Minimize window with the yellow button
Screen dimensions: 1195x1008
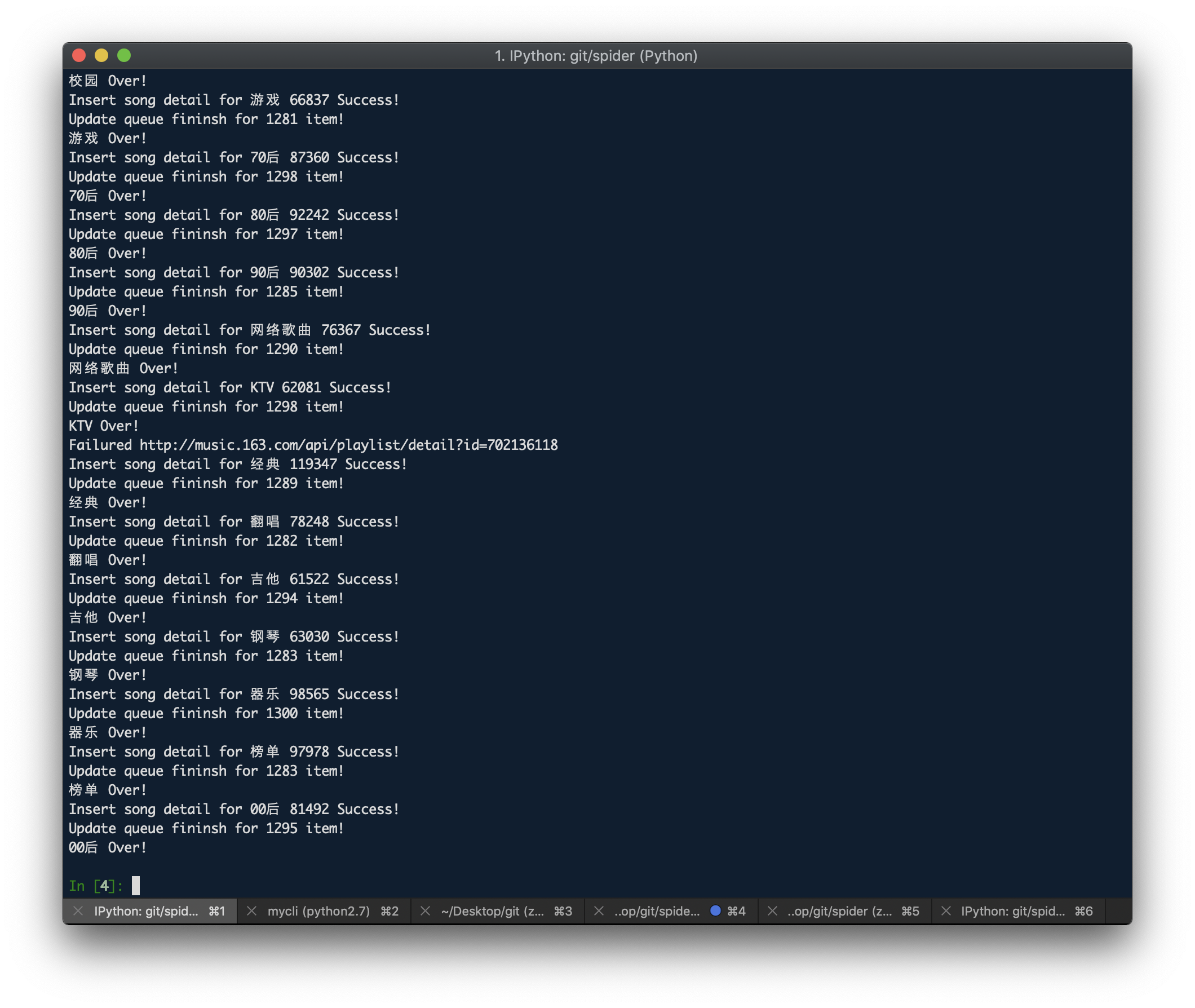pos(101,55)
